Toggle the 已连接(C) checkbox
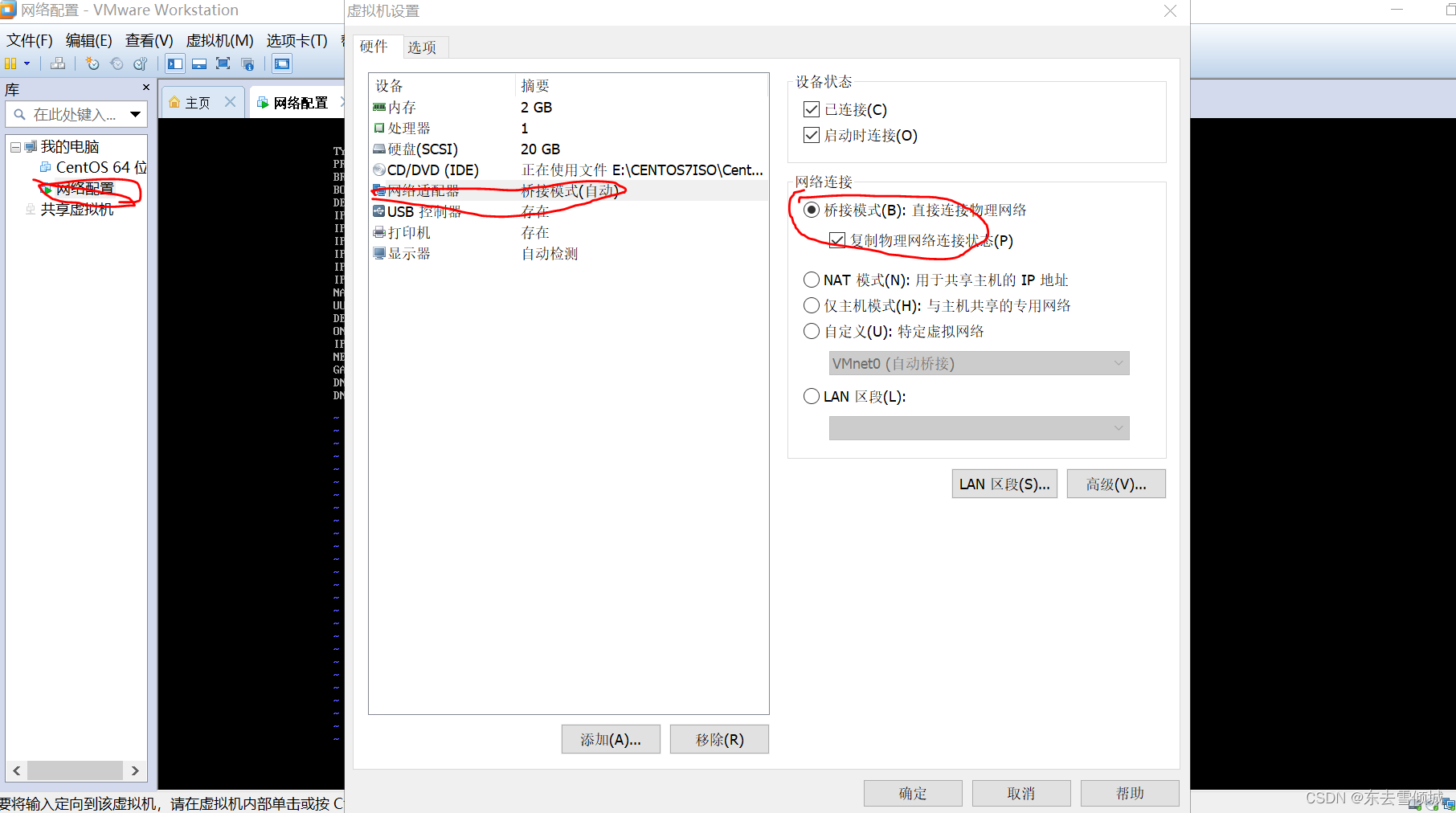 click(812, 109)
